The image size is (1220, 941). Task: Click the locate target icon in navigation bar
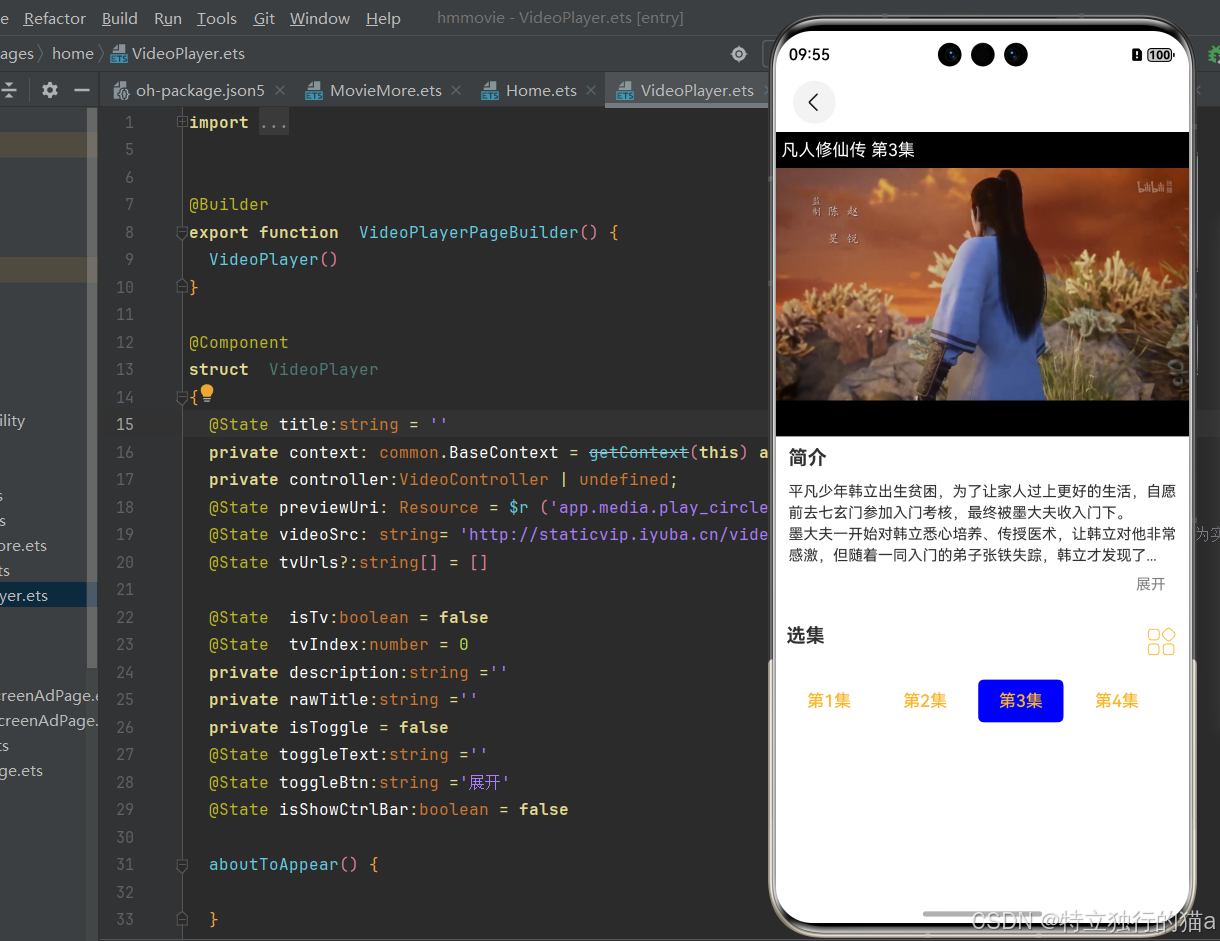click(x=739, y=54)
